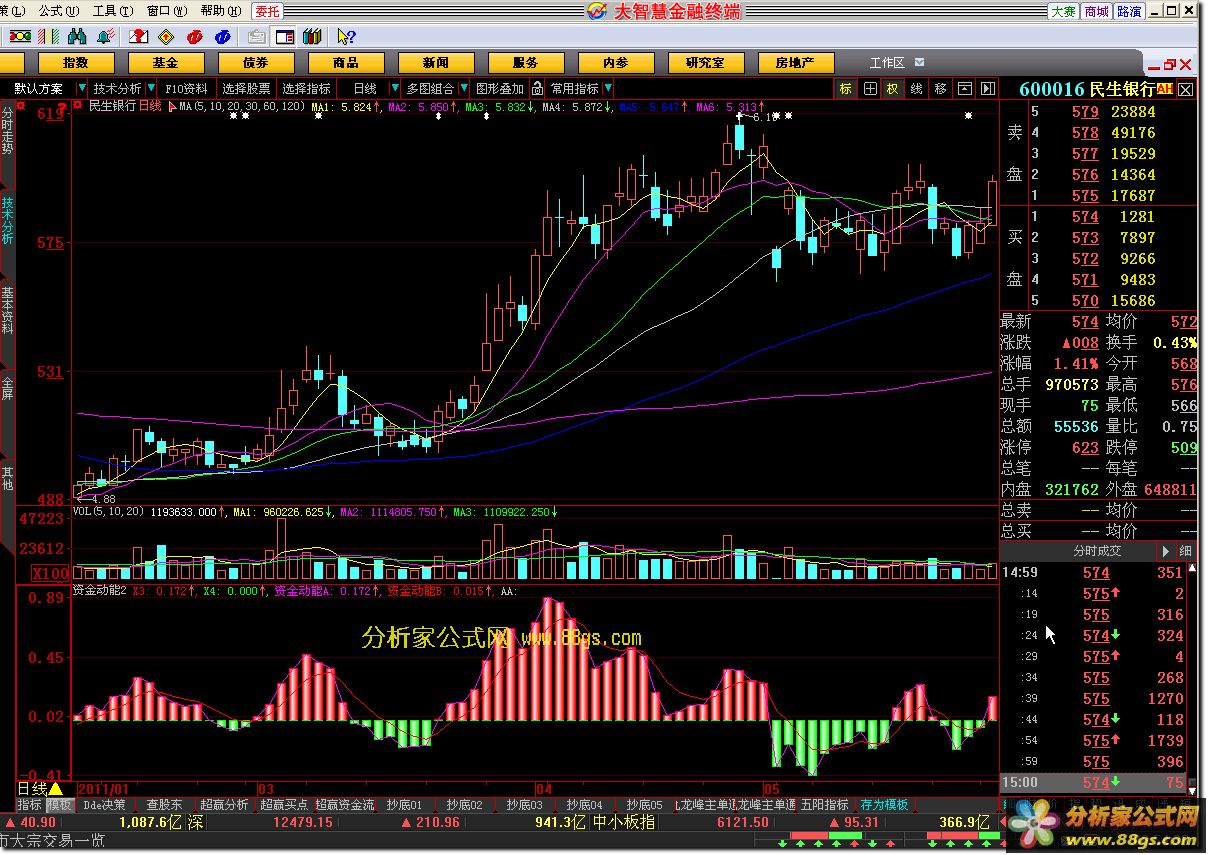Click the upward triangle frame icon
The image size is (1208, 855).
coord(964,89)
